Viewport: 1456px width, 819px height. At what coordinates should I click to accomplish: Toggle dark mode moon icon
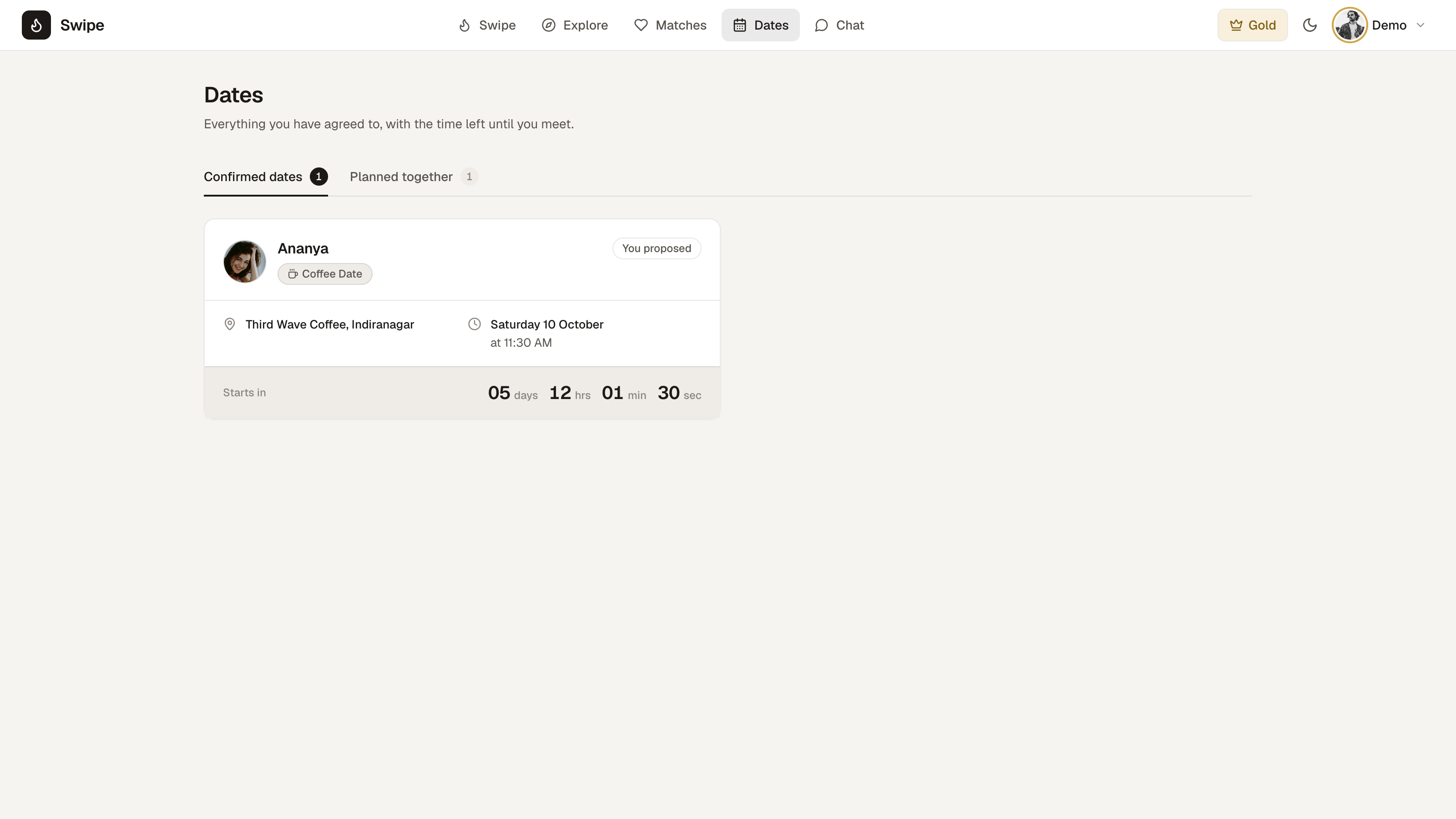(x=1309, y=25)
